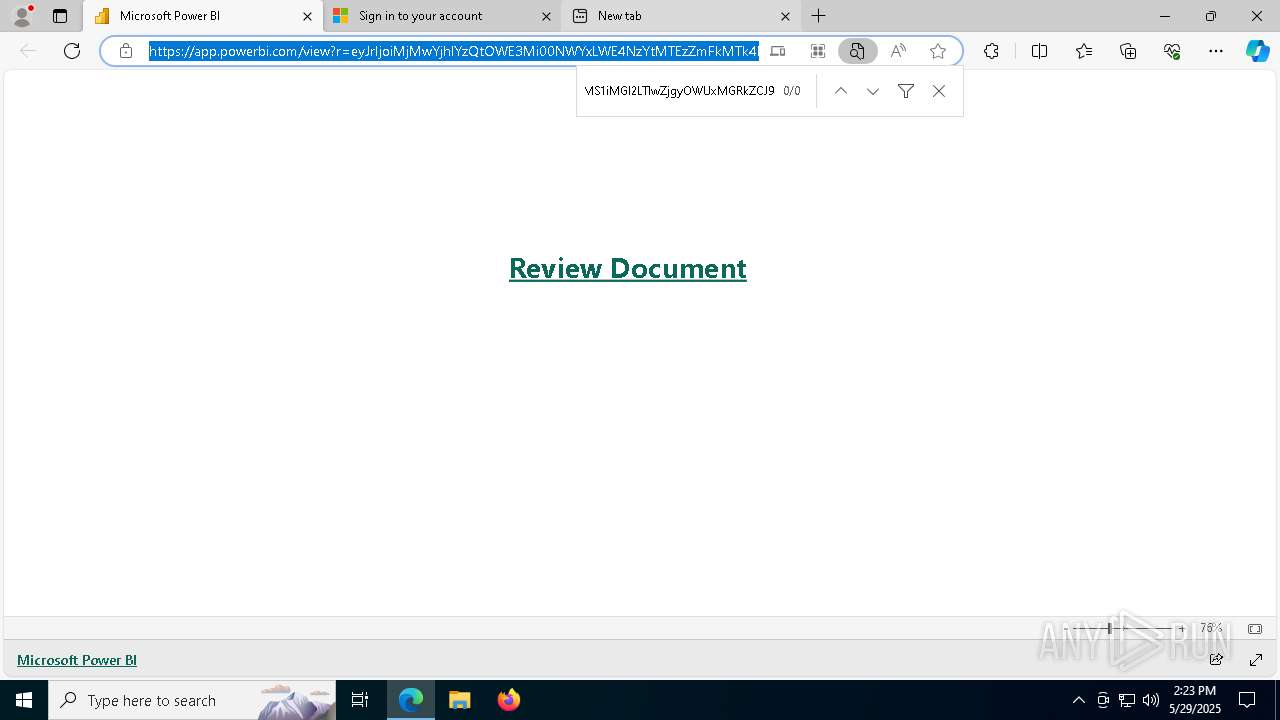Open the Power BI share icon

pyautogui.click(x=1216, y=660)
